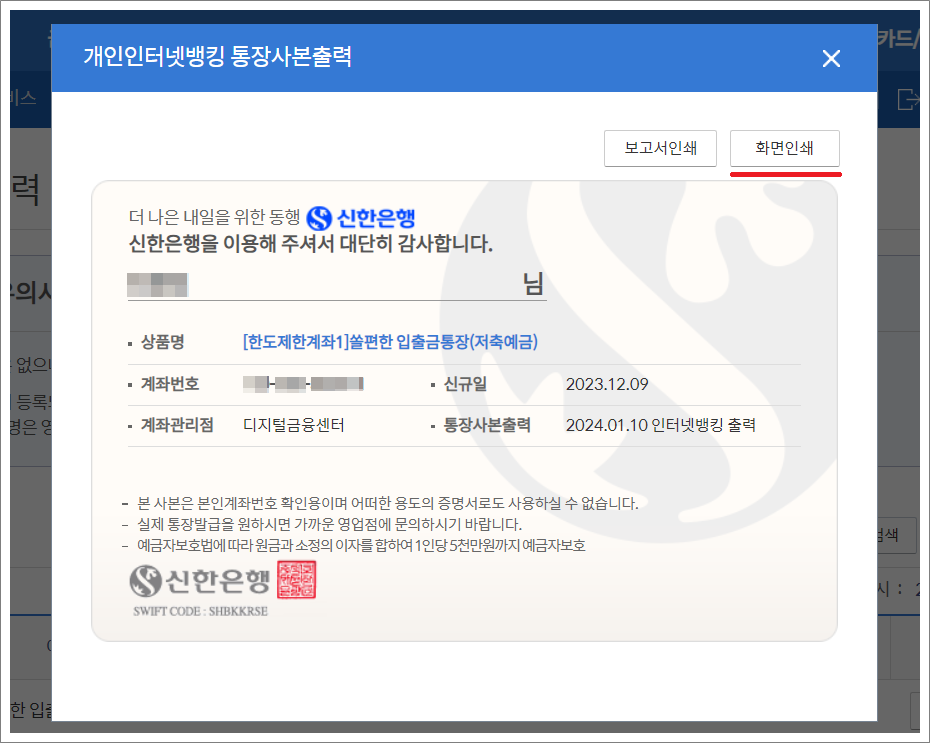Click the blue Shinhan Bank logo icon
Screen dimensions: 930x743
(x=319, y=218)
